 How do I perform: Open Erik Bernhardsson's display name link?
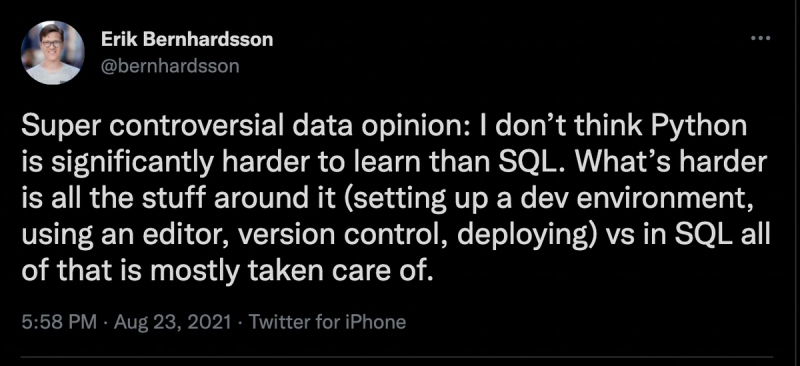point(187,40)
